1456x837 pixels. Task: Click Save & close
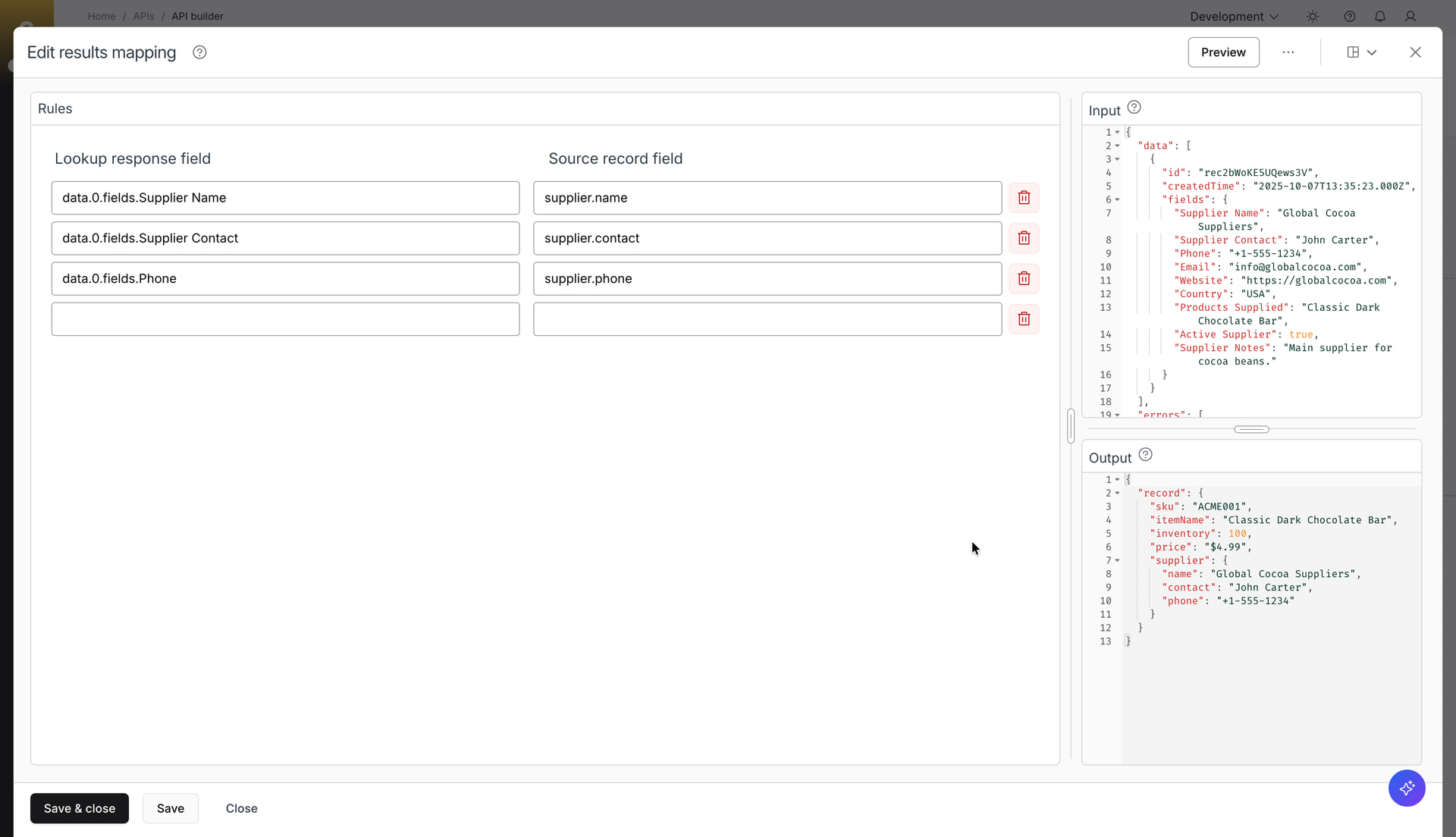point(80,808)
